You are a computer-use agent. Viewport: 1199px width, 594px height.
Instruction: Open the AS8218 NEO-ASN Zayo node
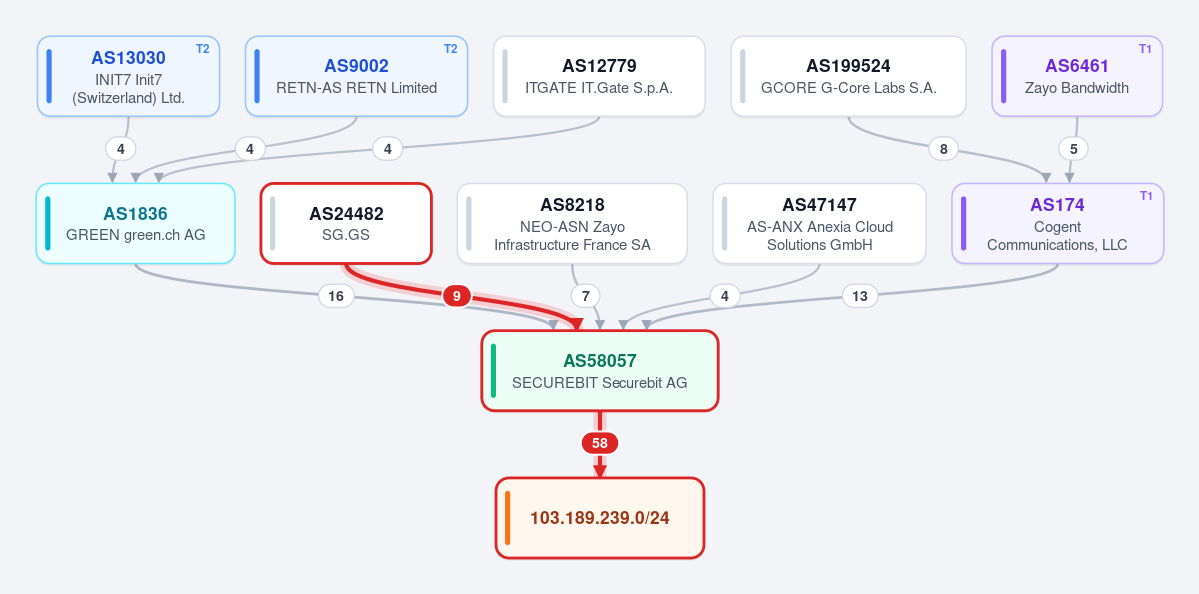click(572, 223)
